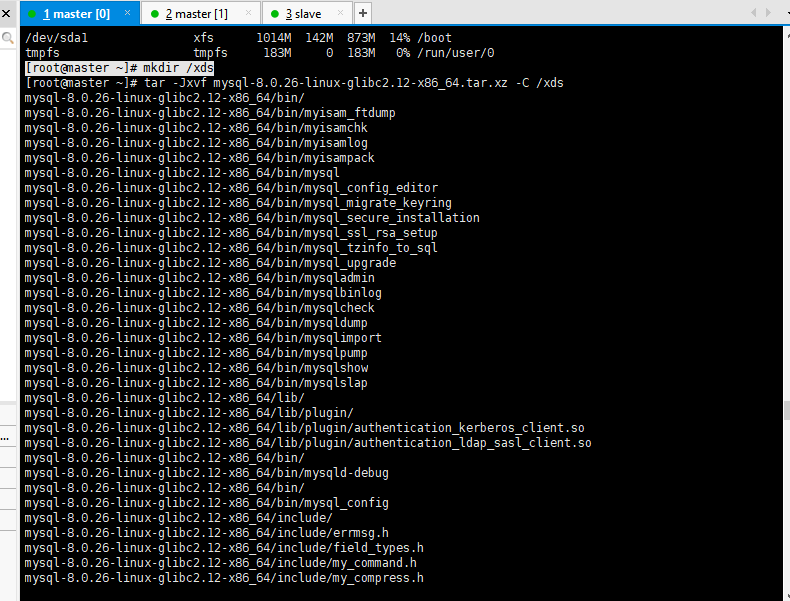Click the tab scroll right arrow

[x=768, y=13]
